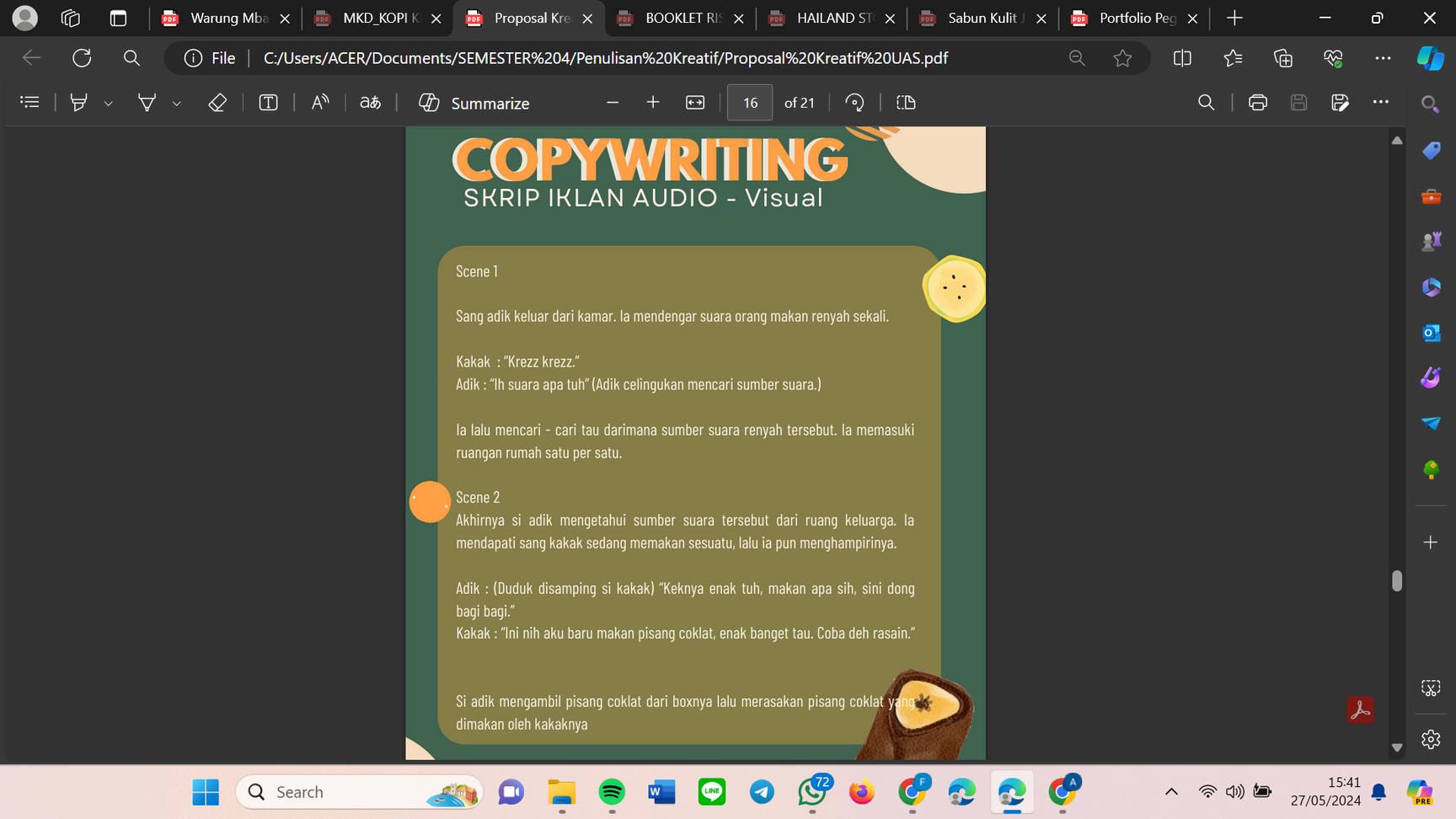Click the Zoom in plus button

(653, 103)
